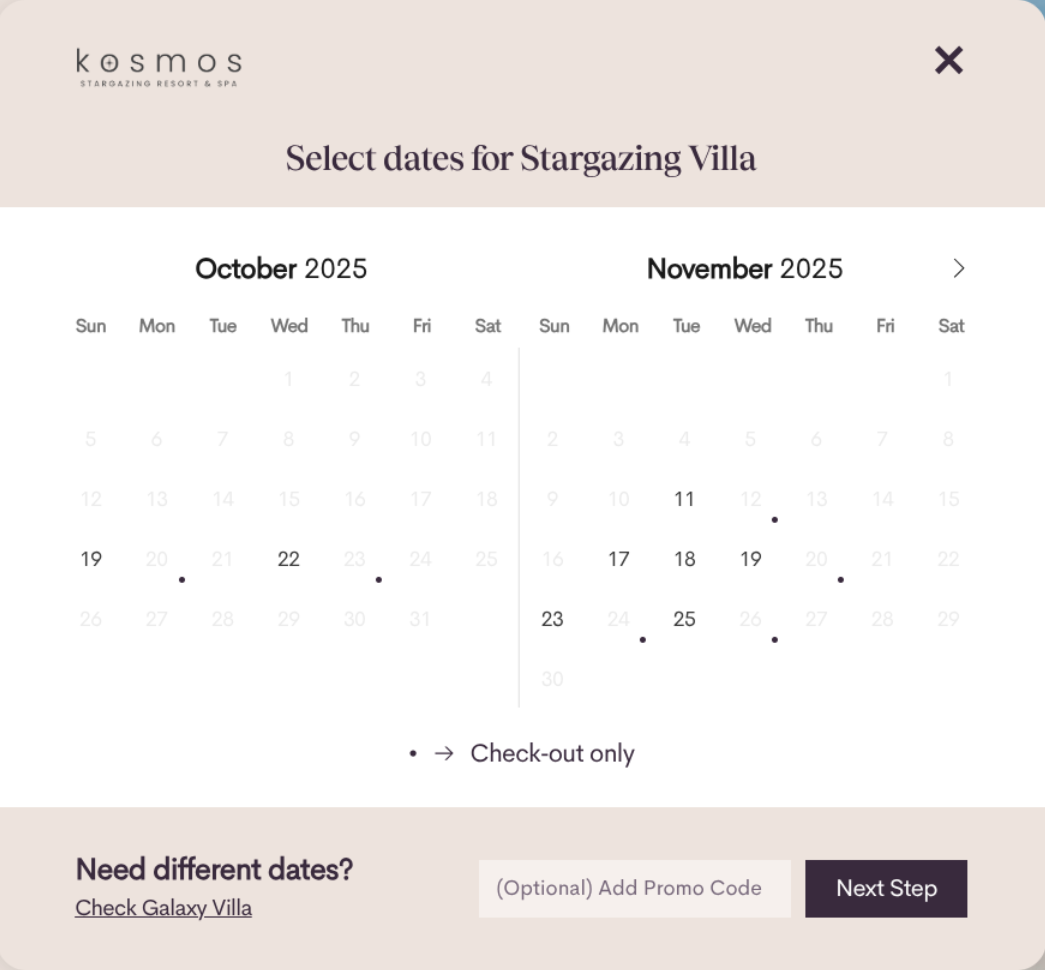
Task: Select October 22 on calendar
Action: tap(289, 559)
